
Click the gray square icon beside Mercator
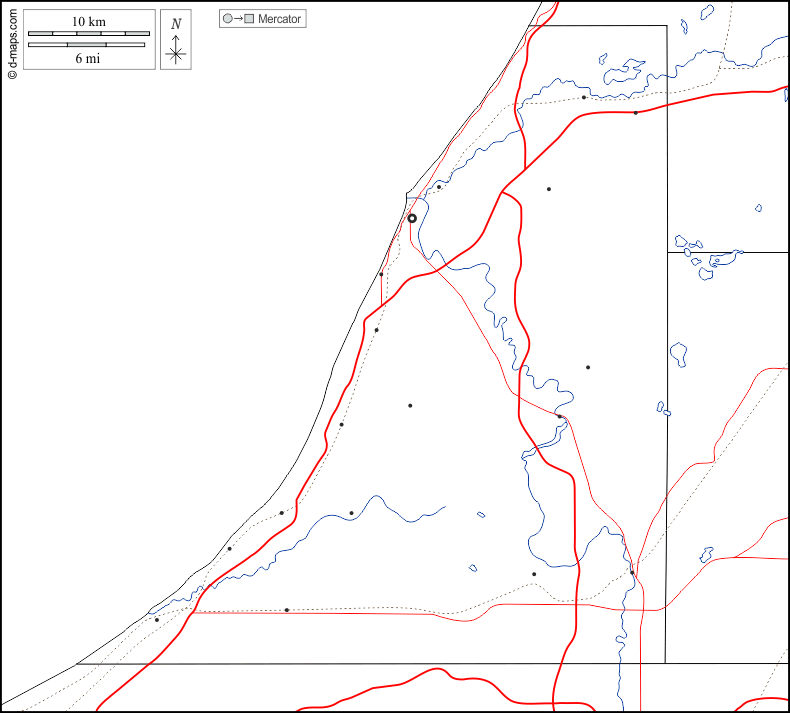[x=249, y=19]
